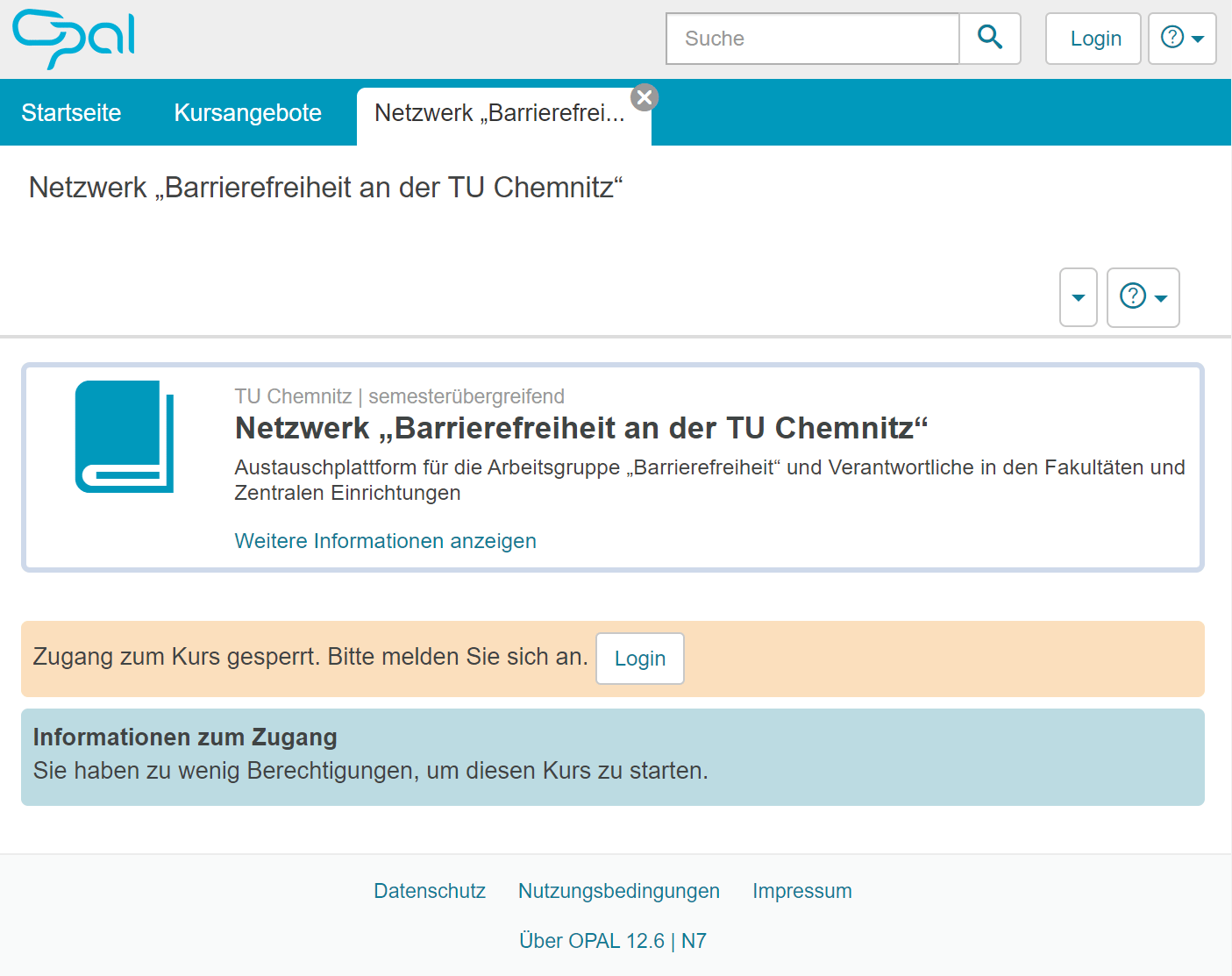Screen dimensions: 1232x976
Task: Select the Netzwerk „Barrierefrei... tab
Action: click(x=500, y=113)
